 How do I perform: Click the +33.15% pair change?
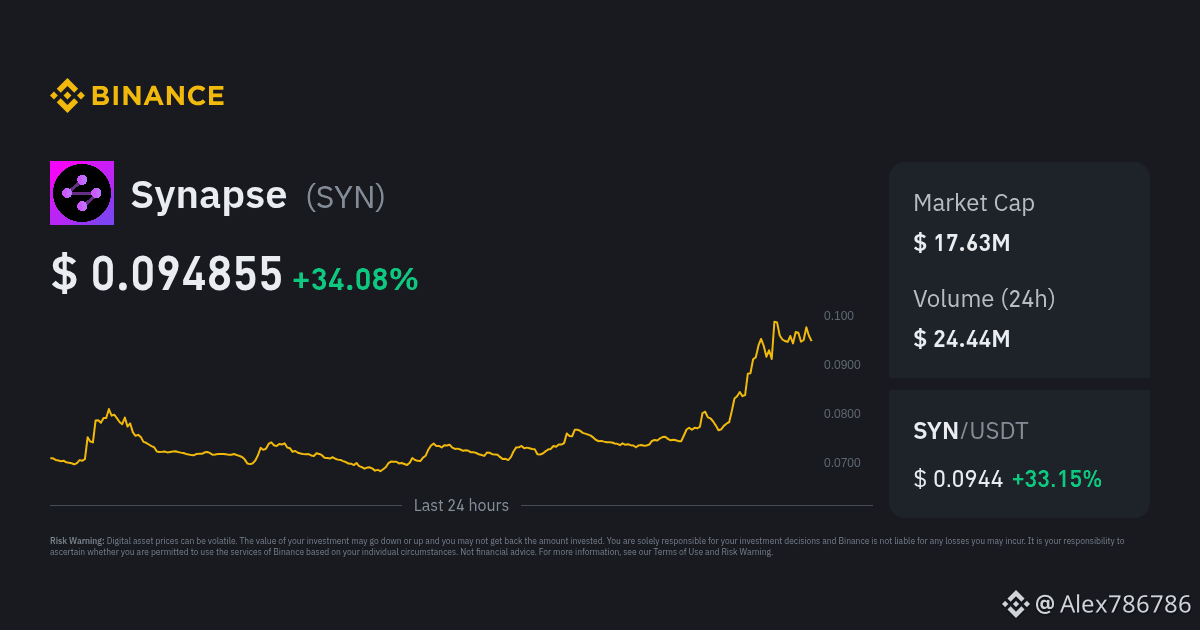click(1057, 479)
